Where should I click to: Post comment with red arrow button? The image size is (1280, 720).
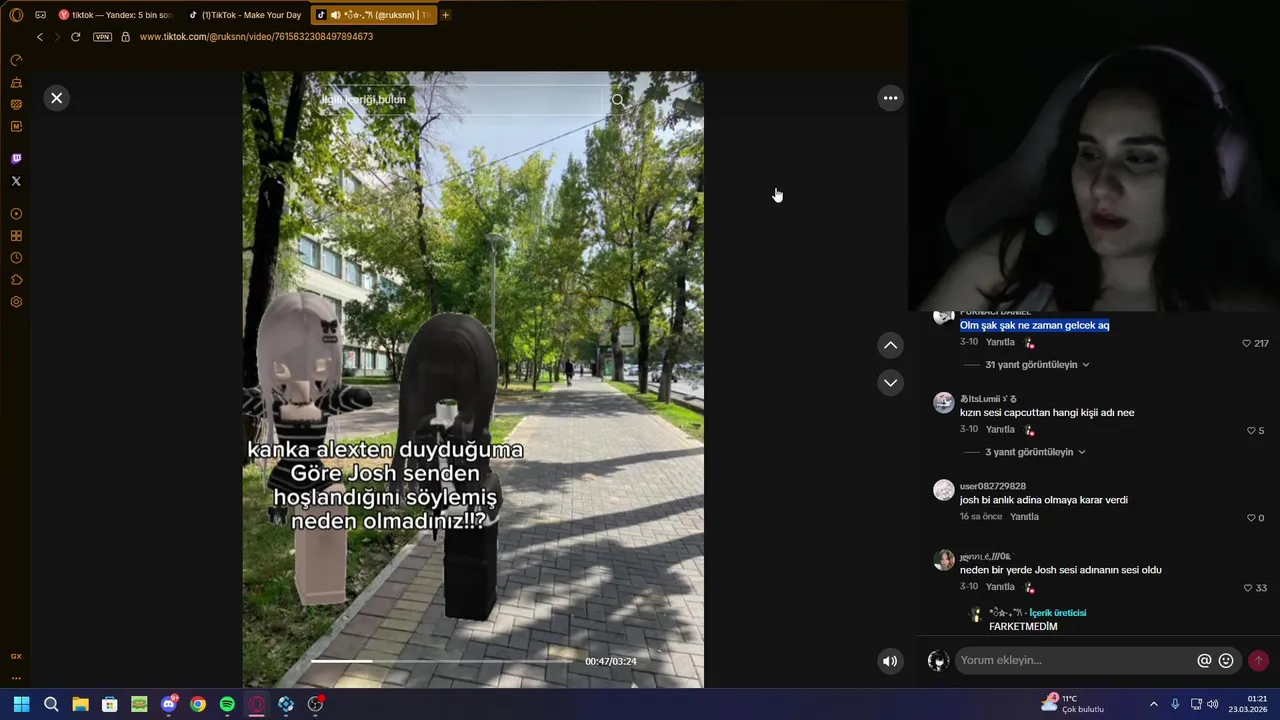pos(1258,661)
